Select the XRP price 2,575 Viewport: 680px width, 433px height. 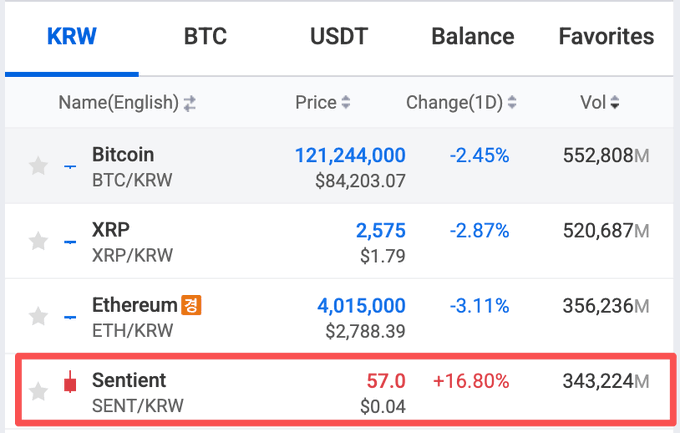pos(380,231)
